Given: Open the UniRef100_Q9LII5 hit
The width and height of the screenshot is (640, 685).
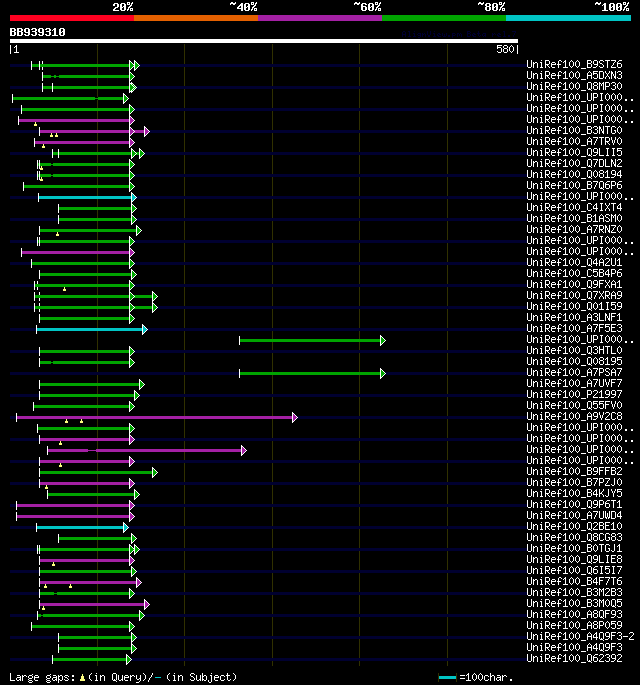Looking at the screenshot, I should (574, 152).
